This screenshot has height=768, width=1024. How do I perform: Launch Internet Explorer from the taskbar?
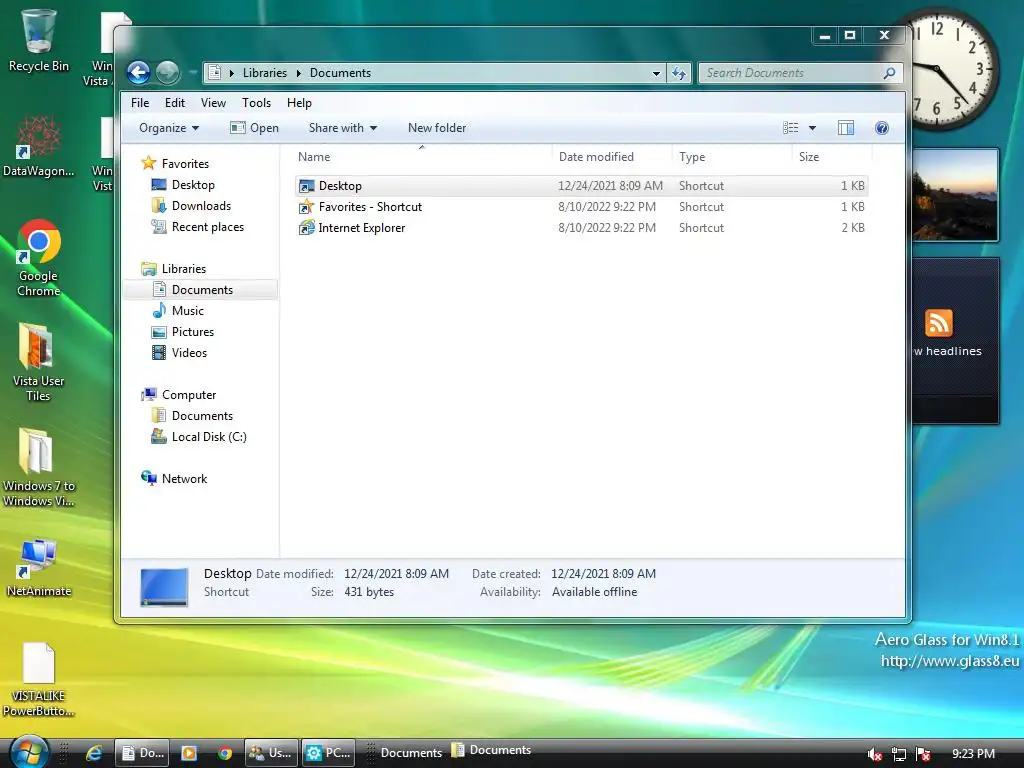coord(94,753)
